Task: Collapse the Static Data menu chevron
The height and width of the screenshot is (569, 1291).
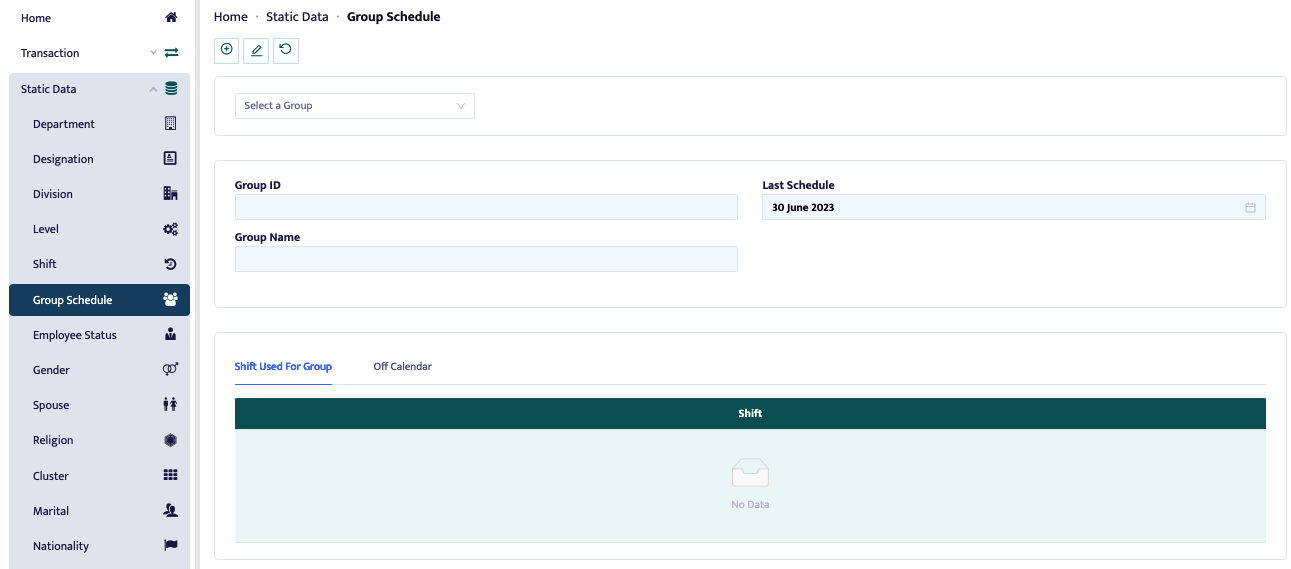Action: tap(153, 89)
